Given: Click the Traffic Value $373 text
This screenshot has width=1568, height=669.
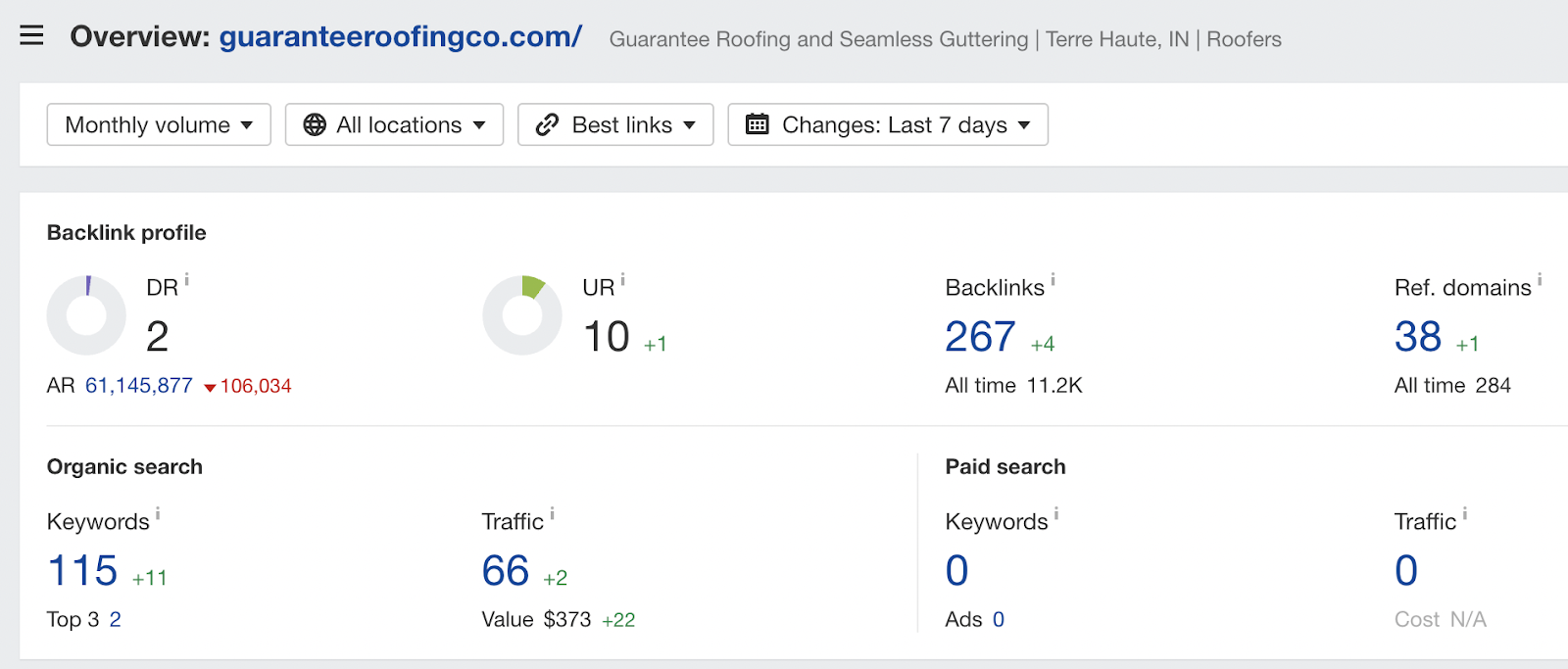Looking at the screenshot, I should coord(536,620).
